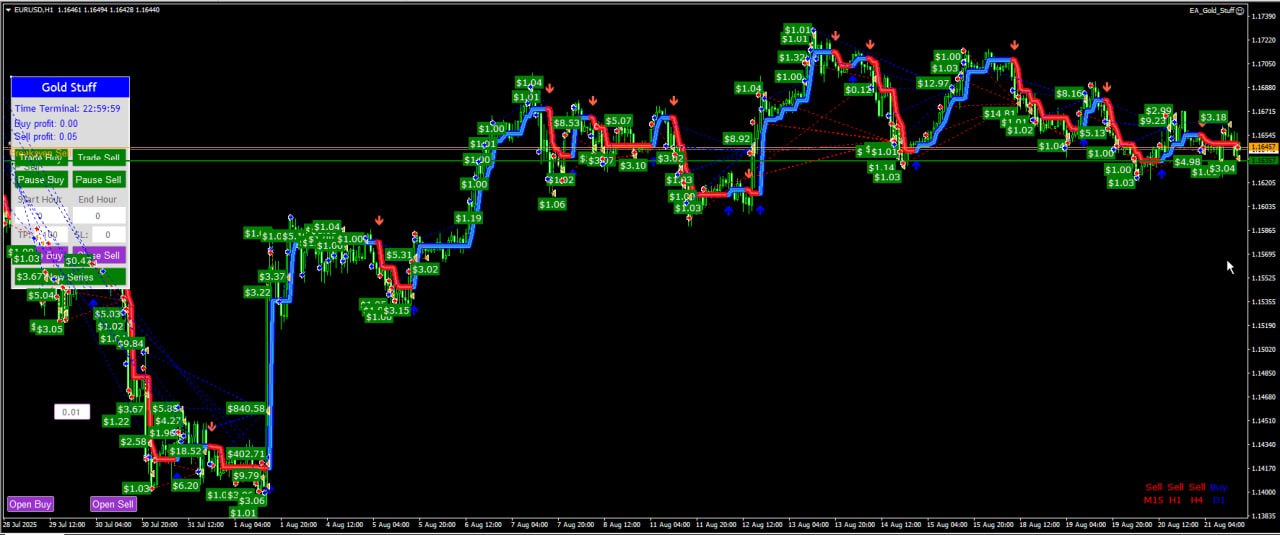
Task: Click the 1.14000 price axis label
Action: tap(1262, 492)
